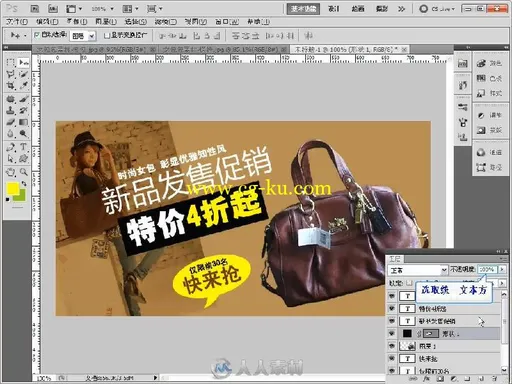Select the Brush tool
The image size is (512, 384).
pyautogui.click(x=23, y=99)
